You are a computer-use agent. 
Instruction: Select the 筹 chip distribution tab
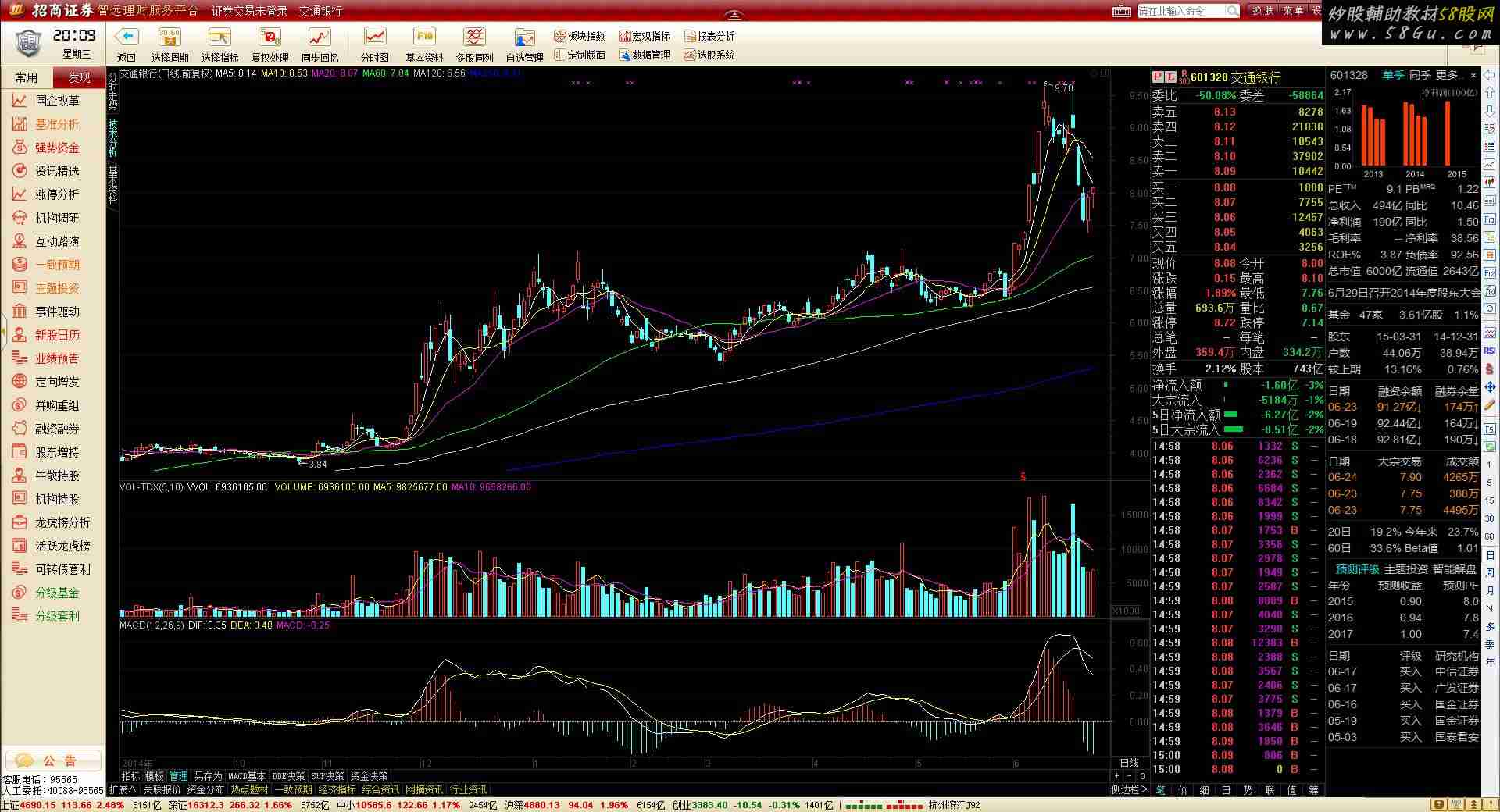click(x=1313, y=790)
